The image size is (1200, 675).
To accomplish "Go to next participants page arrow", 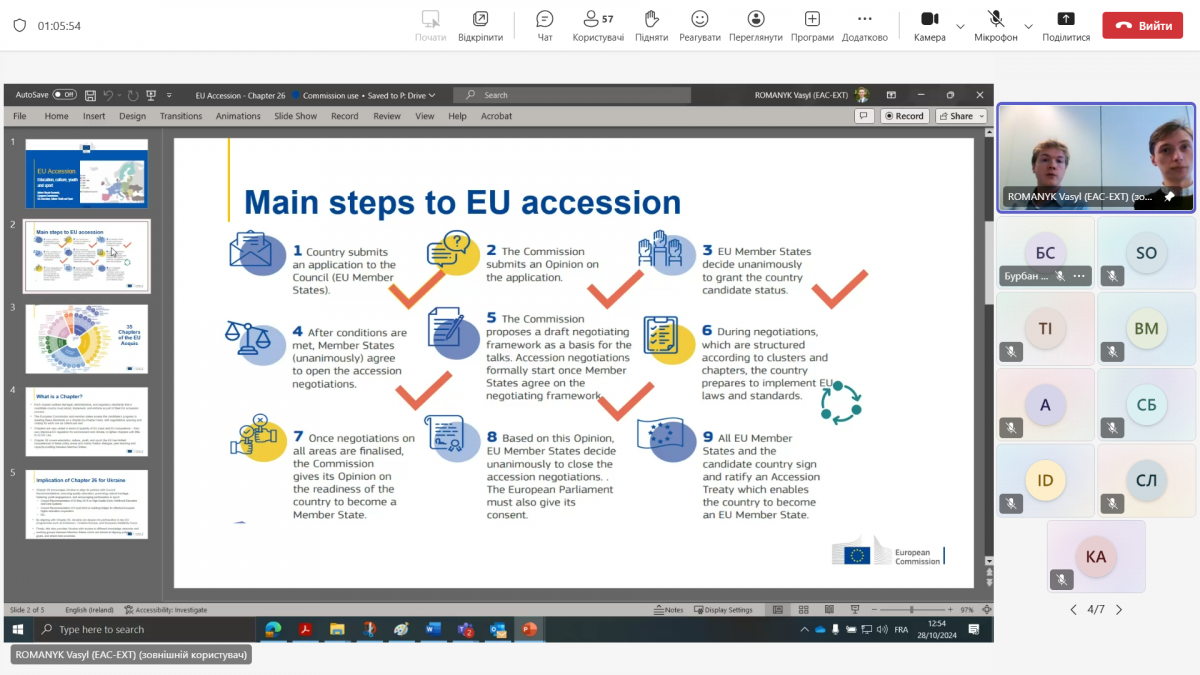I will [x=1119, y=609].
